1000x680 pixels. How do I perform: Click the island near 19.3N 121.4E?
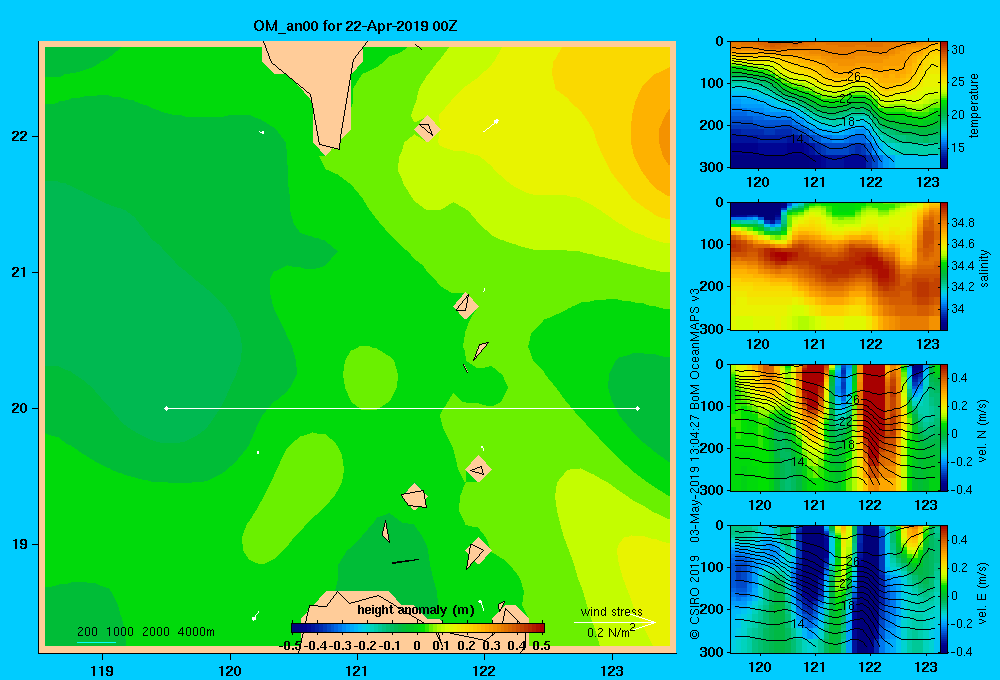[415, 496]
